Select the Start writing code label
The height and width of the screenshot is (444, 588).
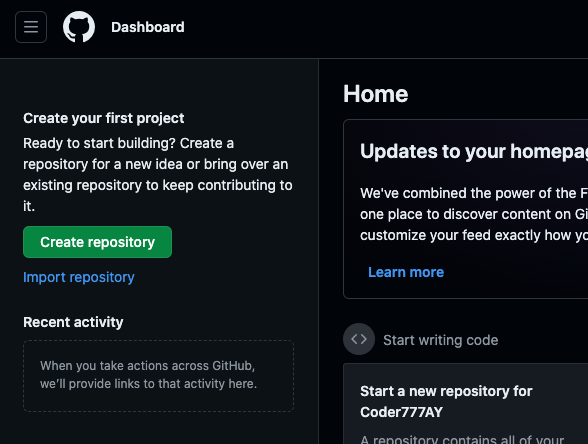(441, 340)
